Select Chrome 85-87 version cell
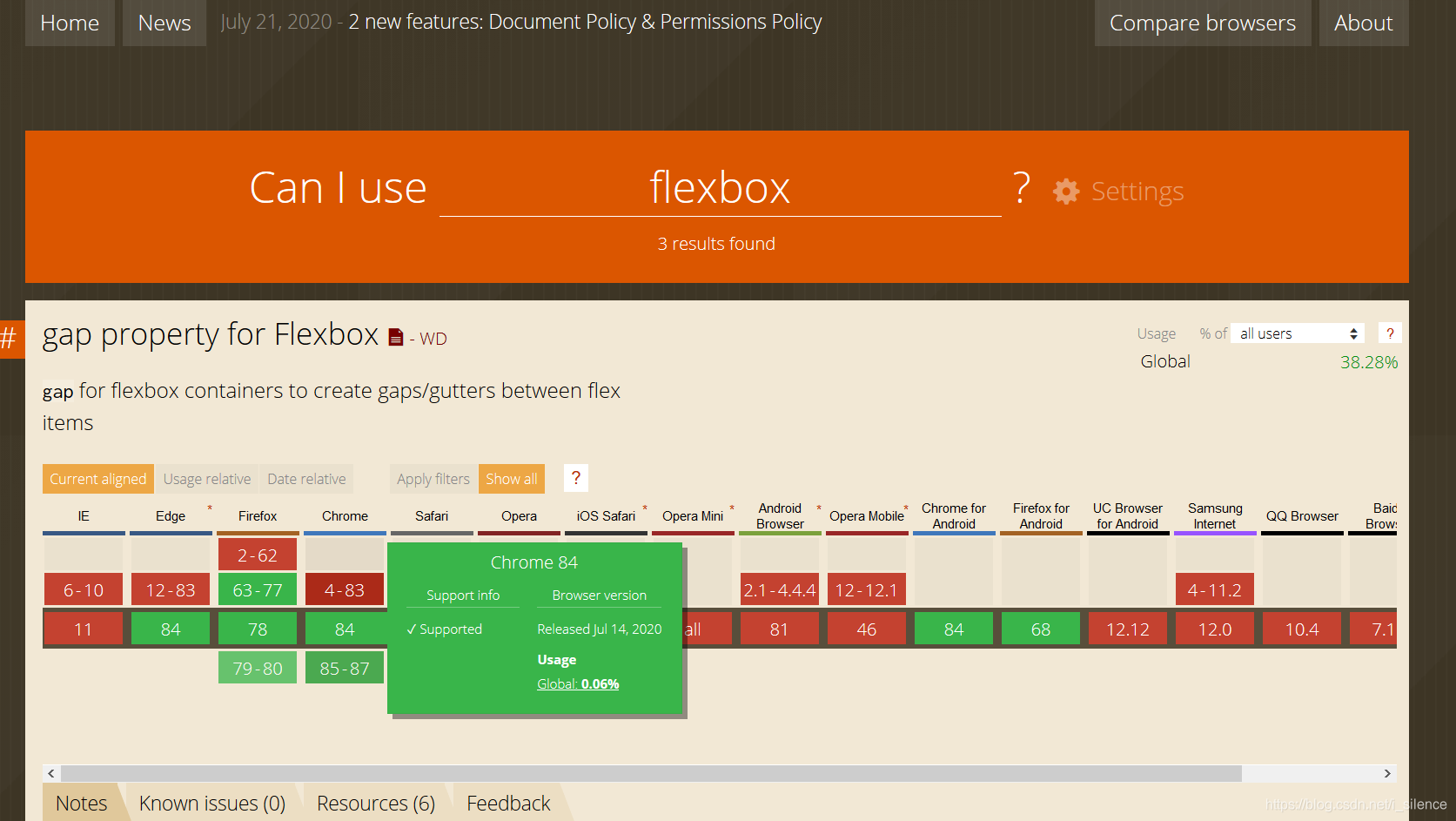The width and height of the screenshot is (1456, 821). [345, 668]
